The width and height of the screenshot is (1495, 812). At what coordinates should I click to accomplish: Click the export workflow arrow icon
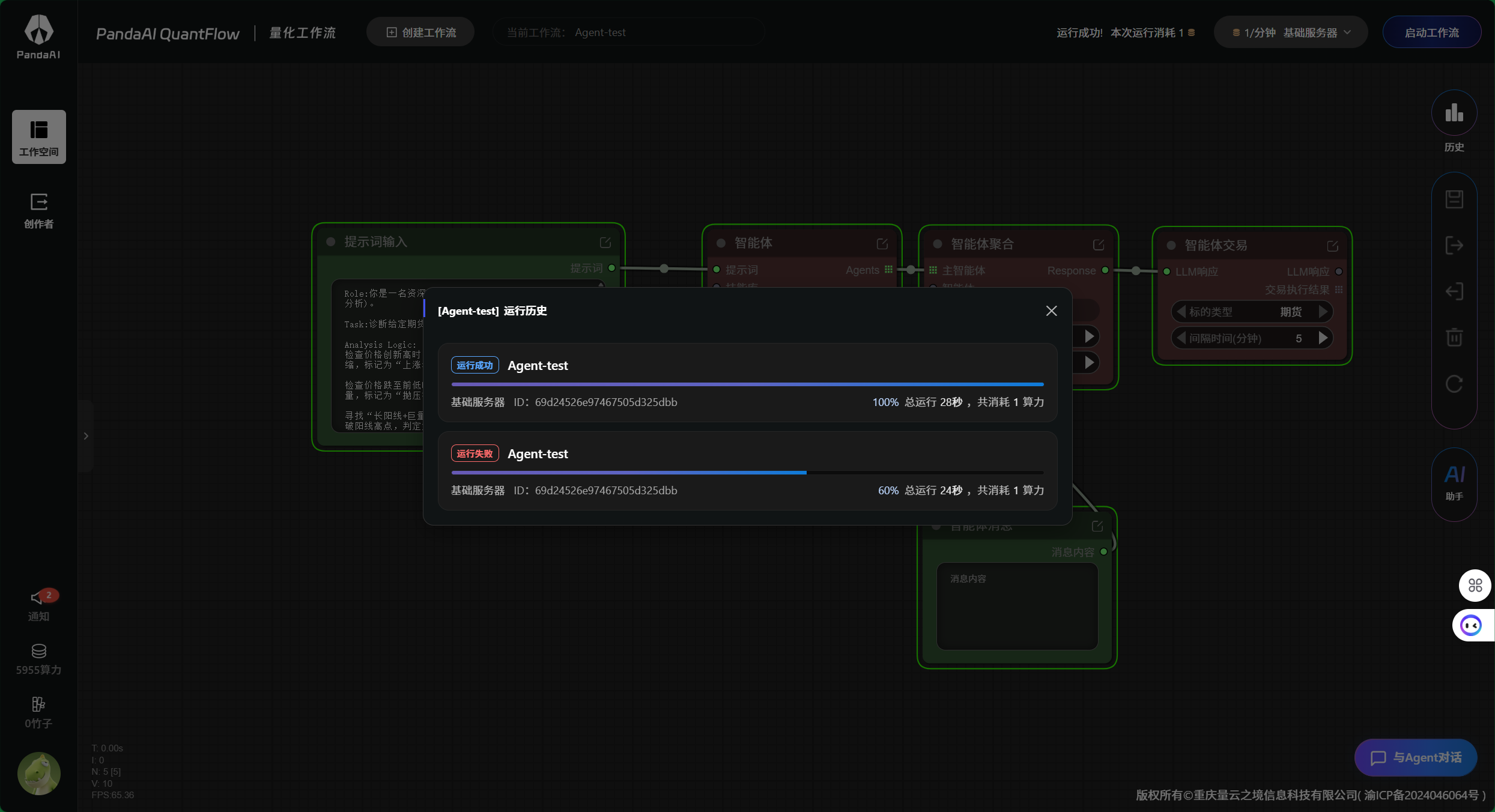tap(1454, 244)
